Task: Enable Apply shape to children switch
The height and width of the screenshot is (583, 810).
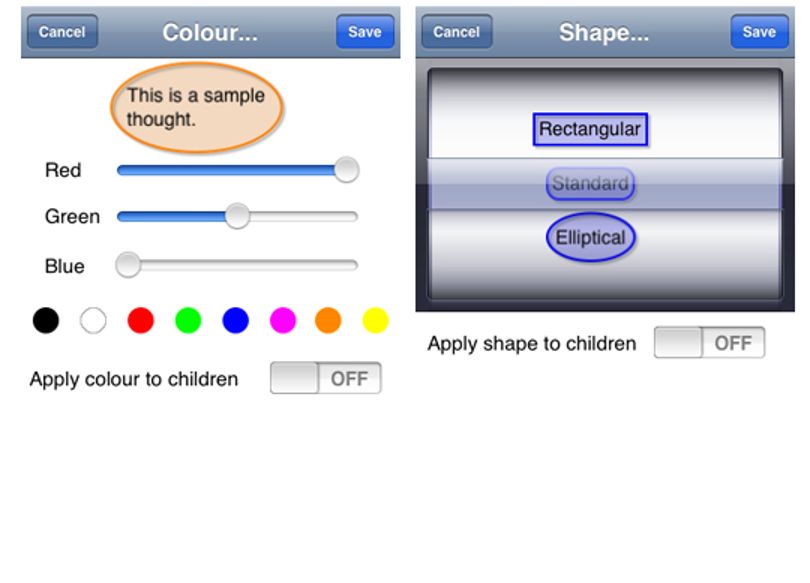Action: [709, 342]
